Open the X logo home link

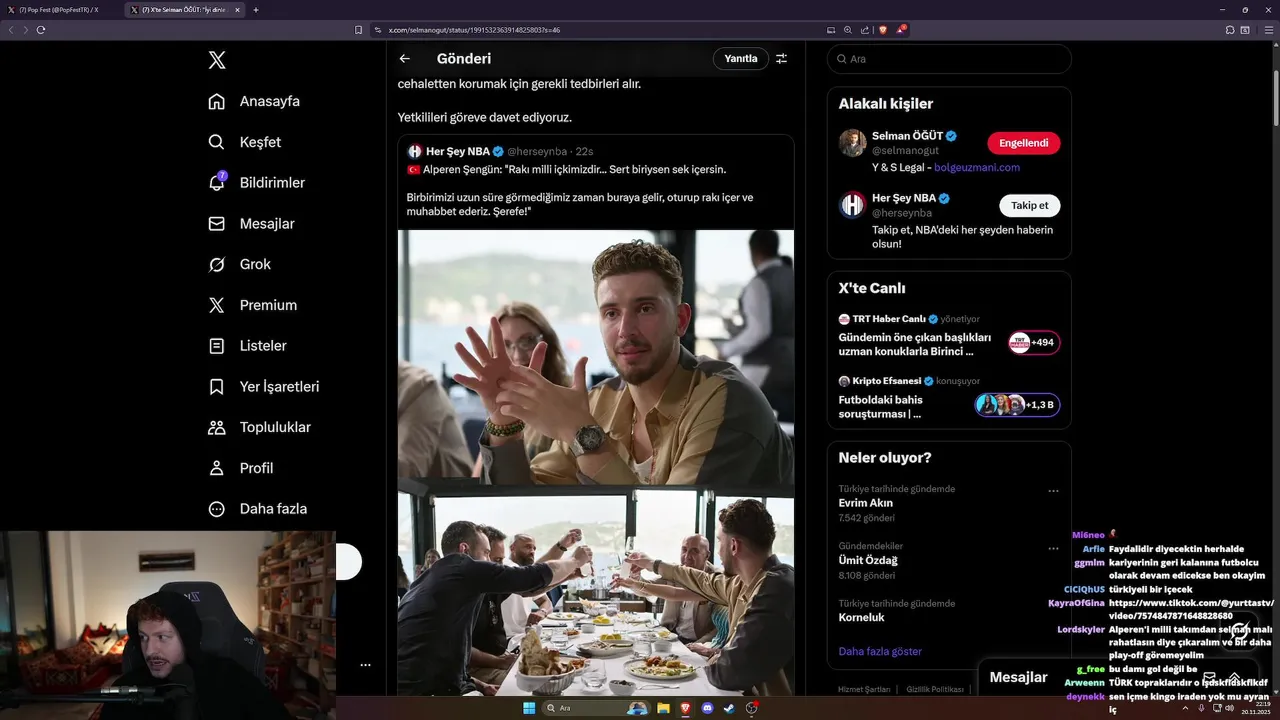[x=217, y=60]
